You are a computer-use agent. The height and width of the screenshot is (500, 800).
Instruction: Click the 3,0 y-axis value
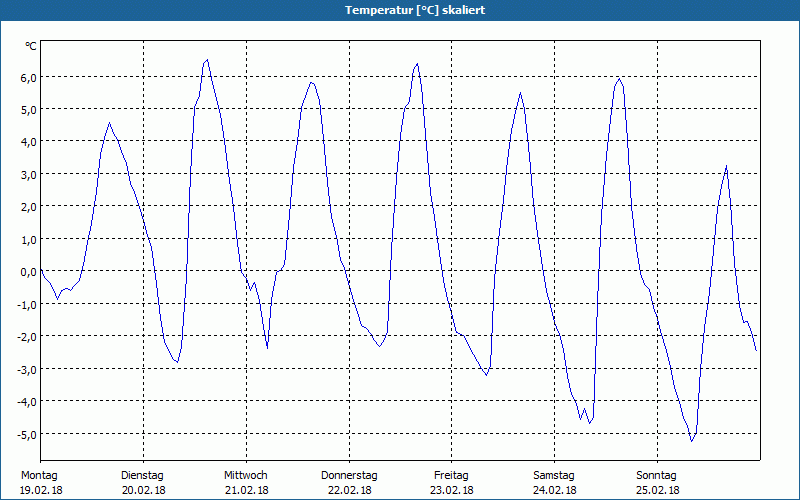[x=28, y=174]
